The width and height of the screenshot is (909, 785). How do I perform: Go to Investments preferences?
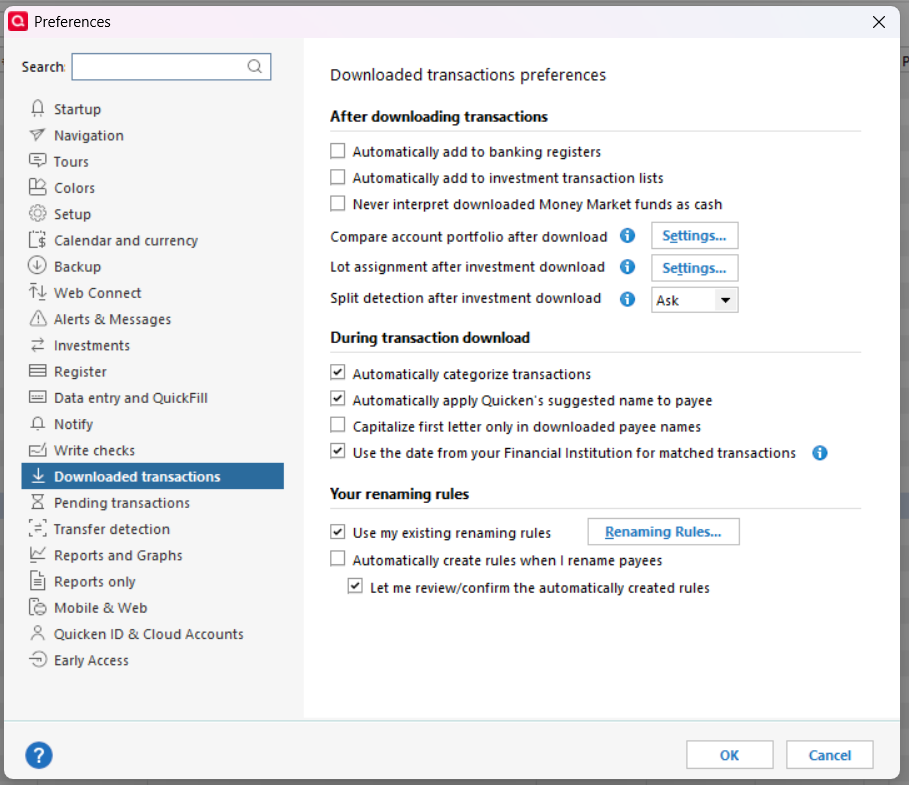[x=92, y=346]
